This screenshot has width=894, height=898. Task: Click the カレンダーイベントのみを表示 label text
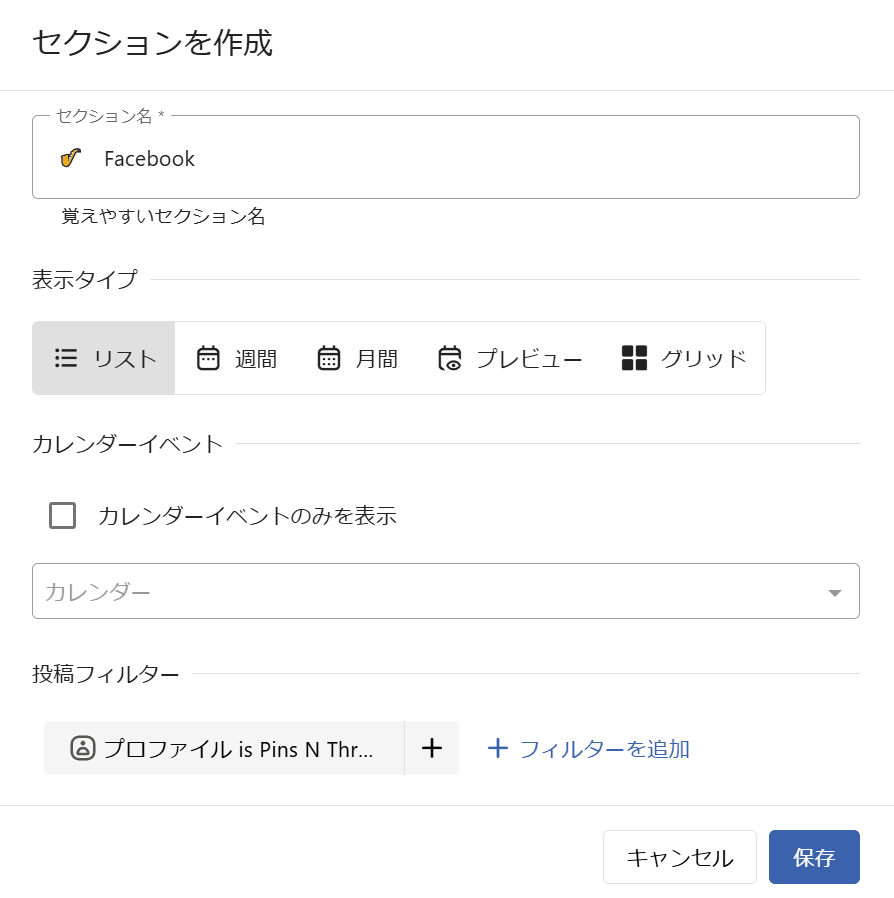247,516
